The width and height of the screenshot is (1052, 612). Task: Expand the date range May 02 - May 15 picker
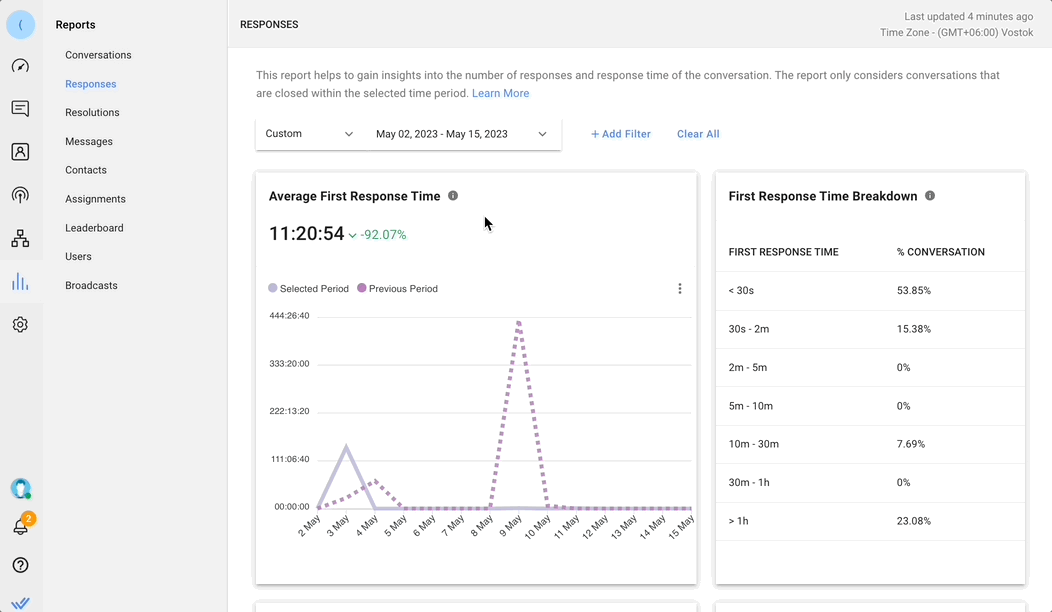[460, 134]
